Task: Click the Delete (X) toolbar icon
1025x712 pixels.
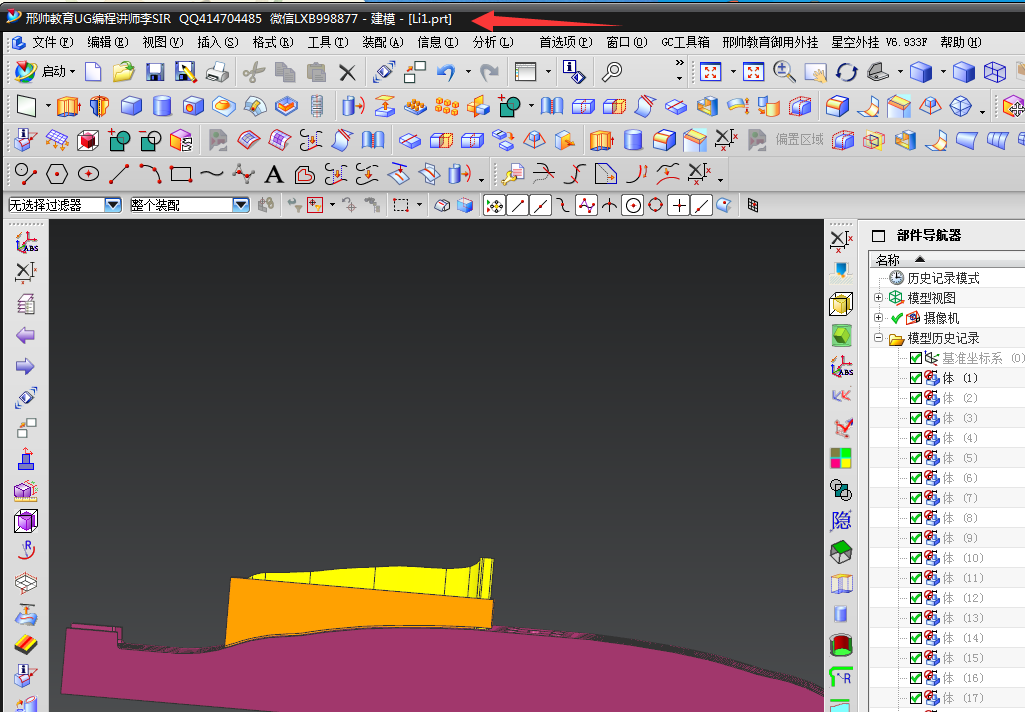Action: (x=347, y=72)
